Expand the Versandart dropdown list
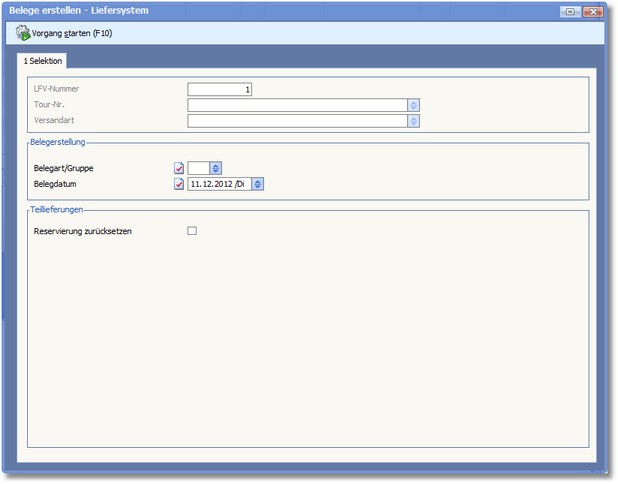Viewport: 618px width, 484px height. [x=413, y=121]
